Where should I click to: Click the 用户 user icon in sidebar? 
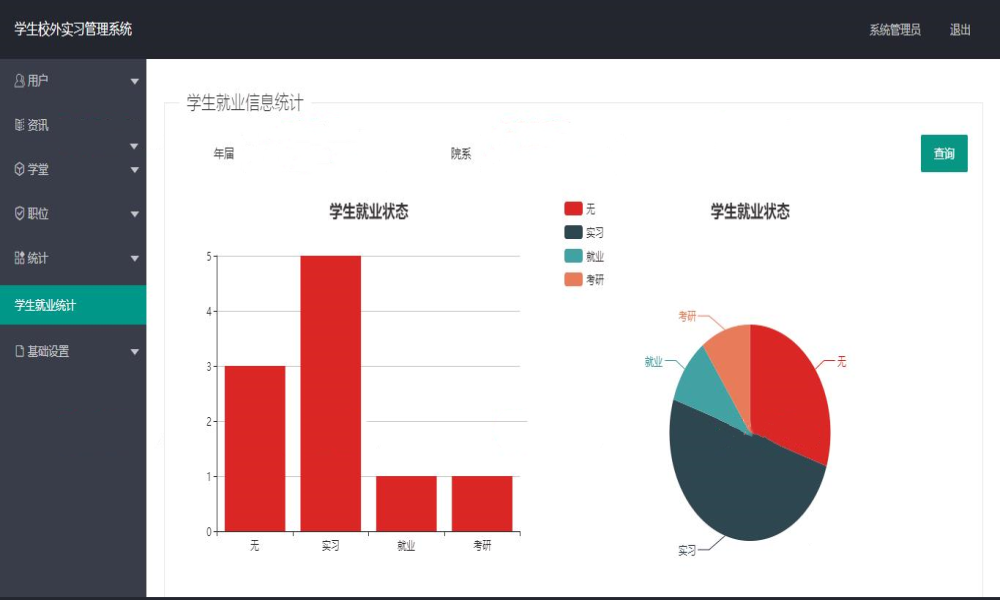(20, 81)
